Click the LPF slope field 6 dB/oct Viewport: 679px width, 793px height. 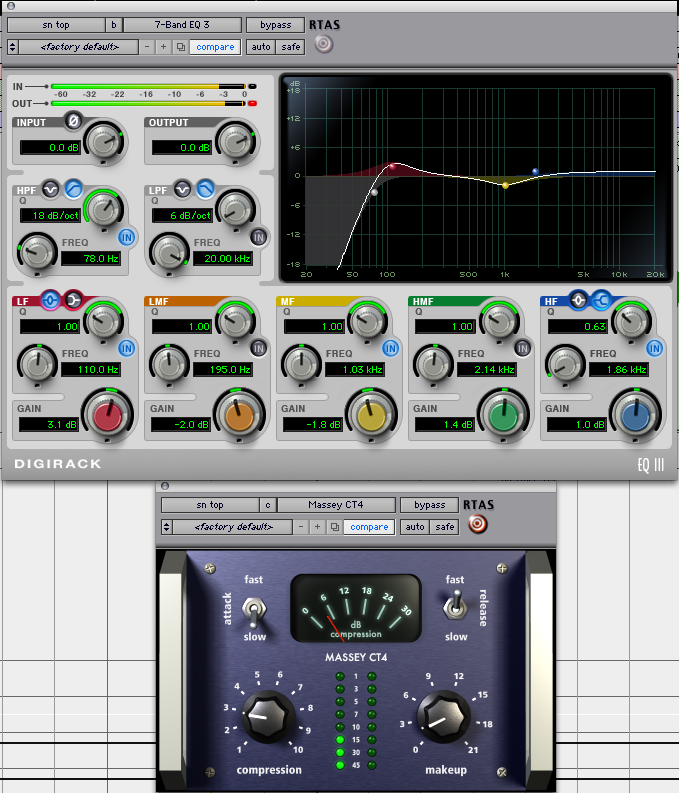tap(182, 215)
